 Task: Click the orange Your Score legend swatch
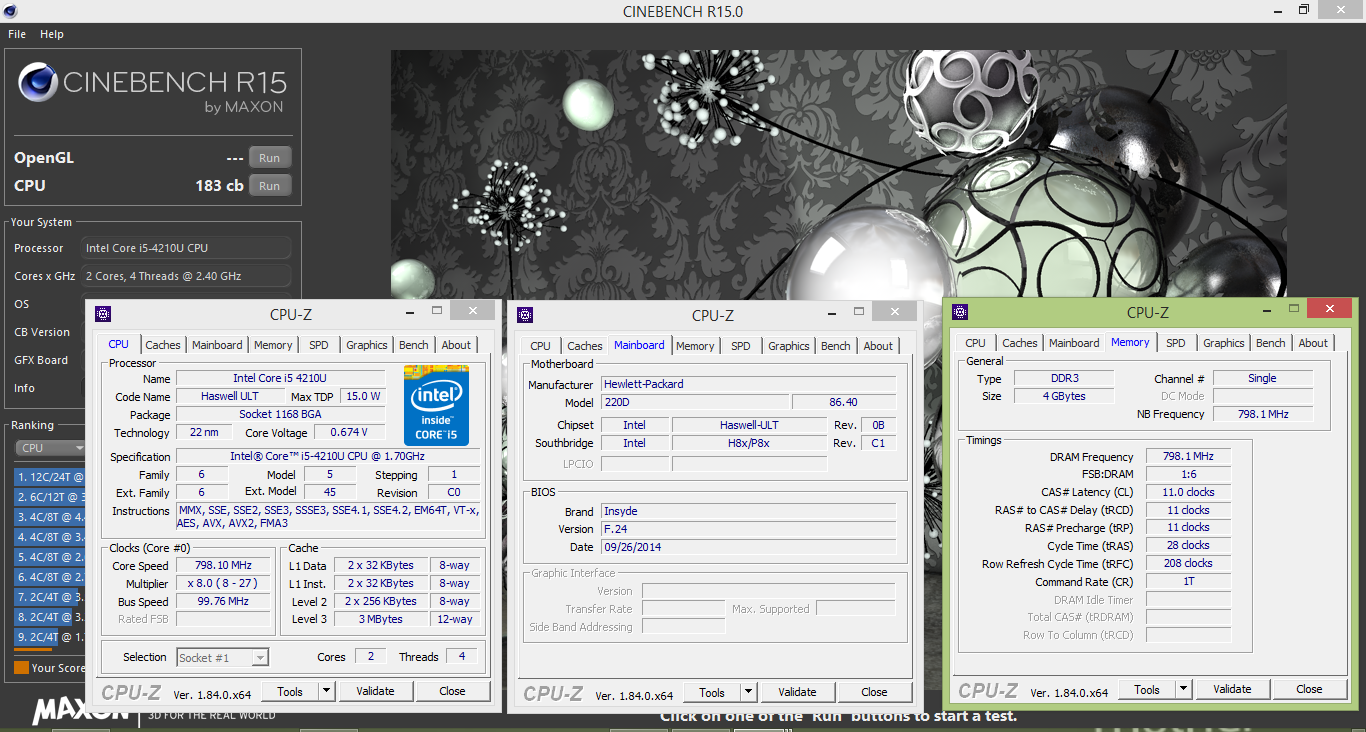(21, 667)
